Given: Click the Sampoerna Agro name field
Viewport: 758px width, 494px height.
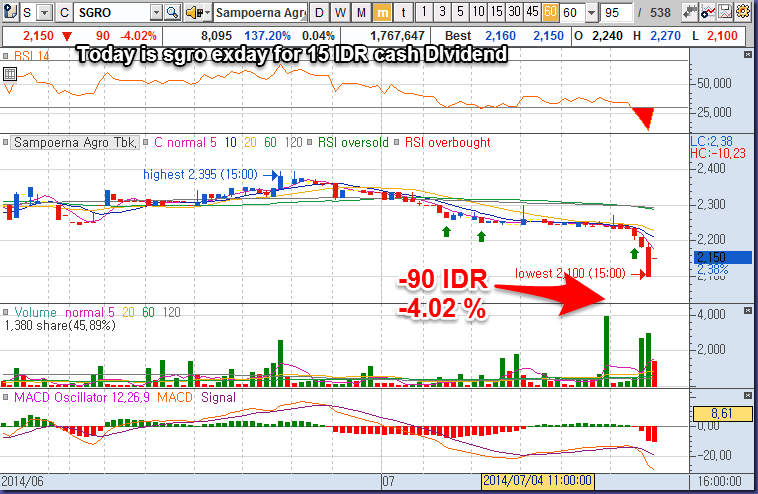Looking at the screenshot, I should 261,13.
